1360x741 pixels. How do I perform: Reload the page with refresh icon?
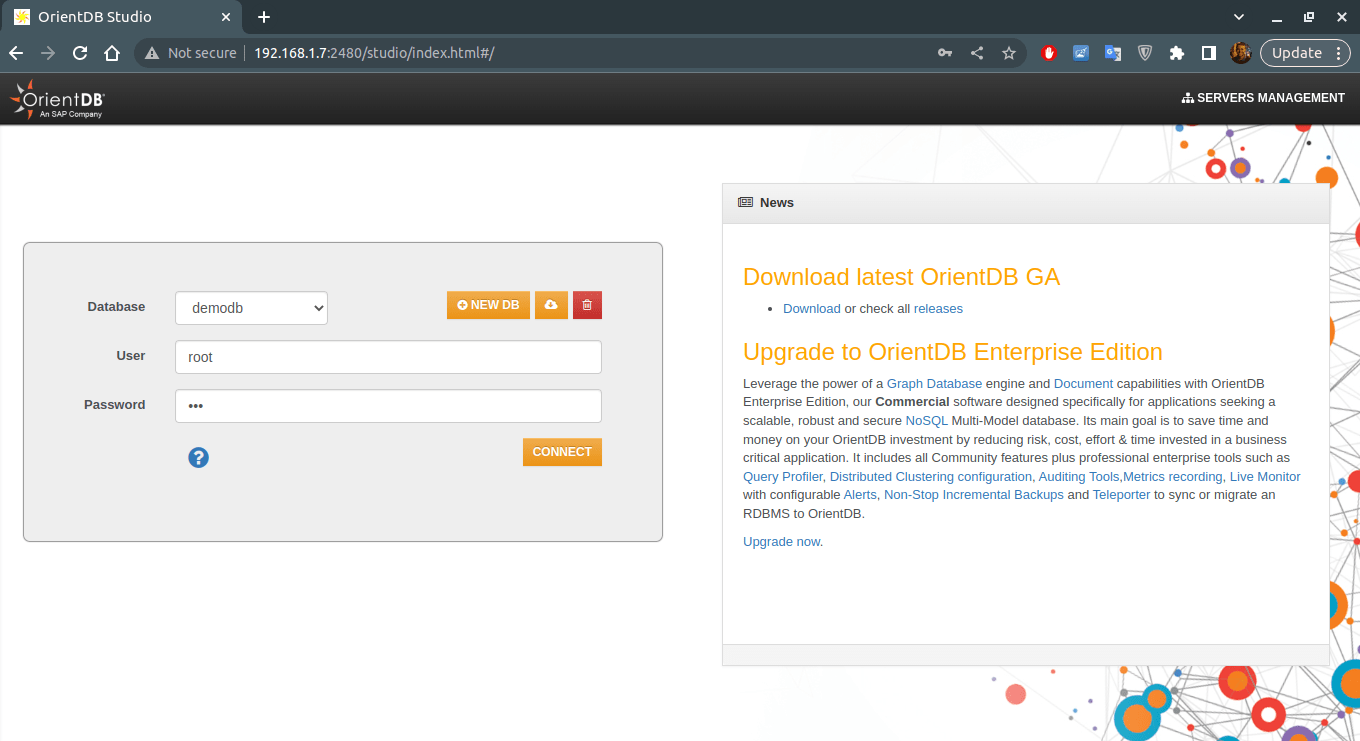[x=80, y=53]
